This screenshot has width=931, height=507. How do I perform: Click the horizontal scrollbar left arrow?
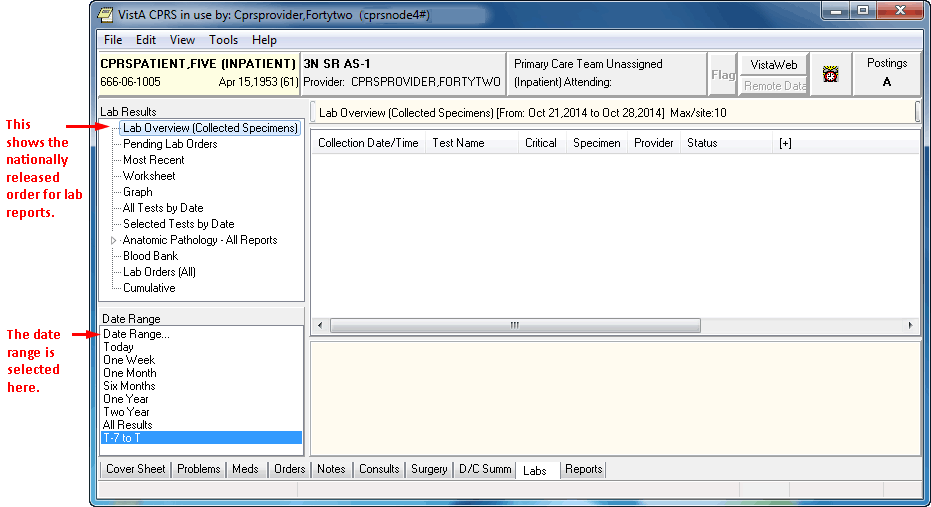pos(321,325)
